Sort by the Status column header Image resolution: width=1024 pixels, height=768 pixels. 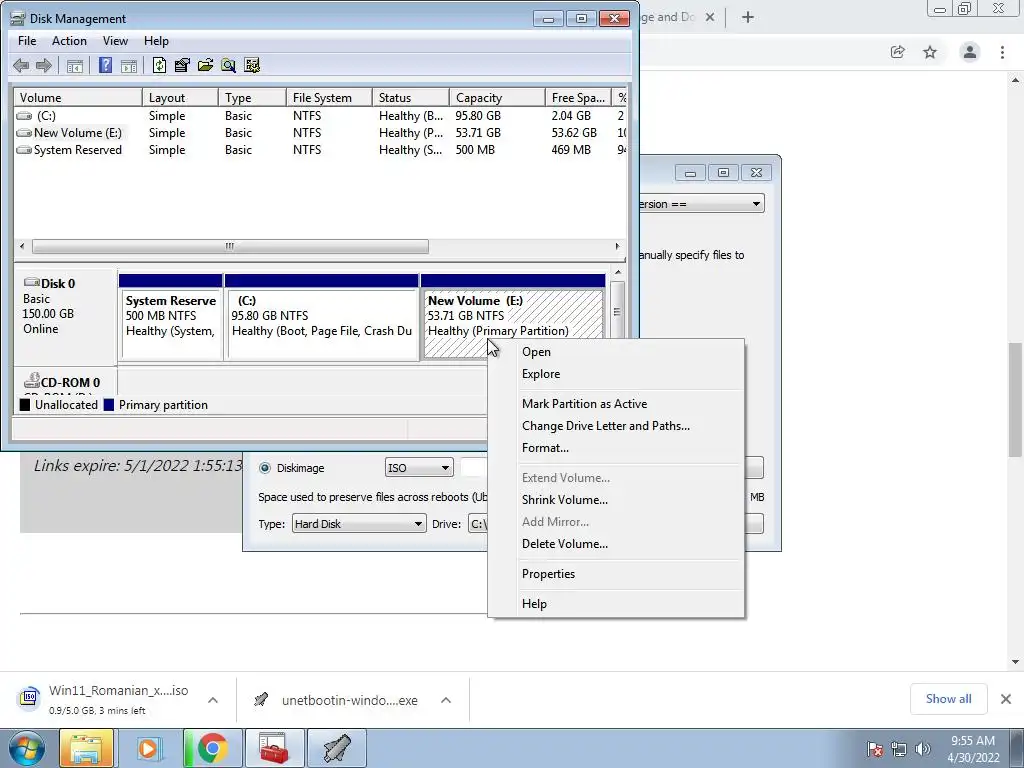click(411, 97)
